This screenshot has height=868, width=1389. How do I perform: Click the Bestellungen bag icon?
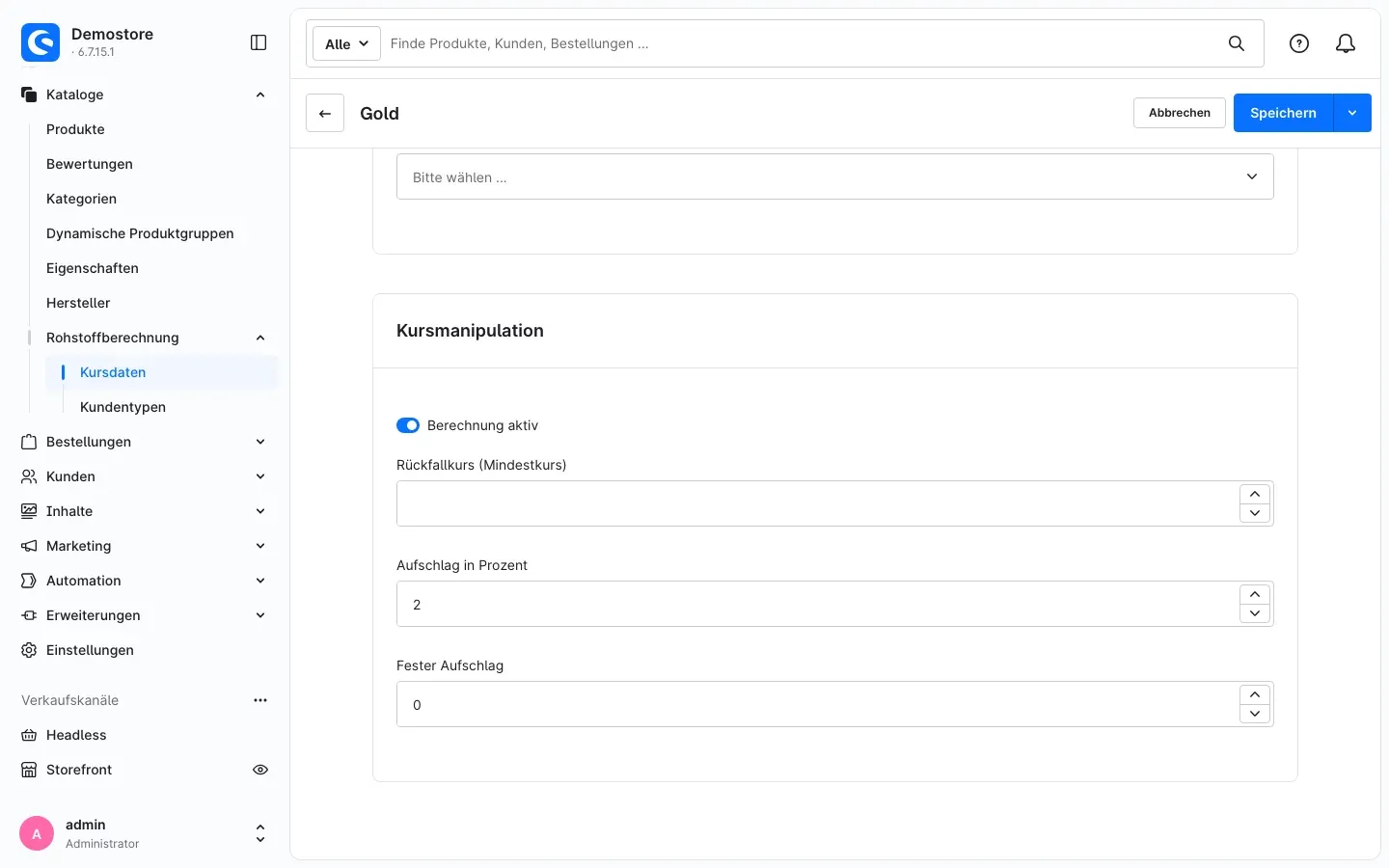click(x=29, y=442)
